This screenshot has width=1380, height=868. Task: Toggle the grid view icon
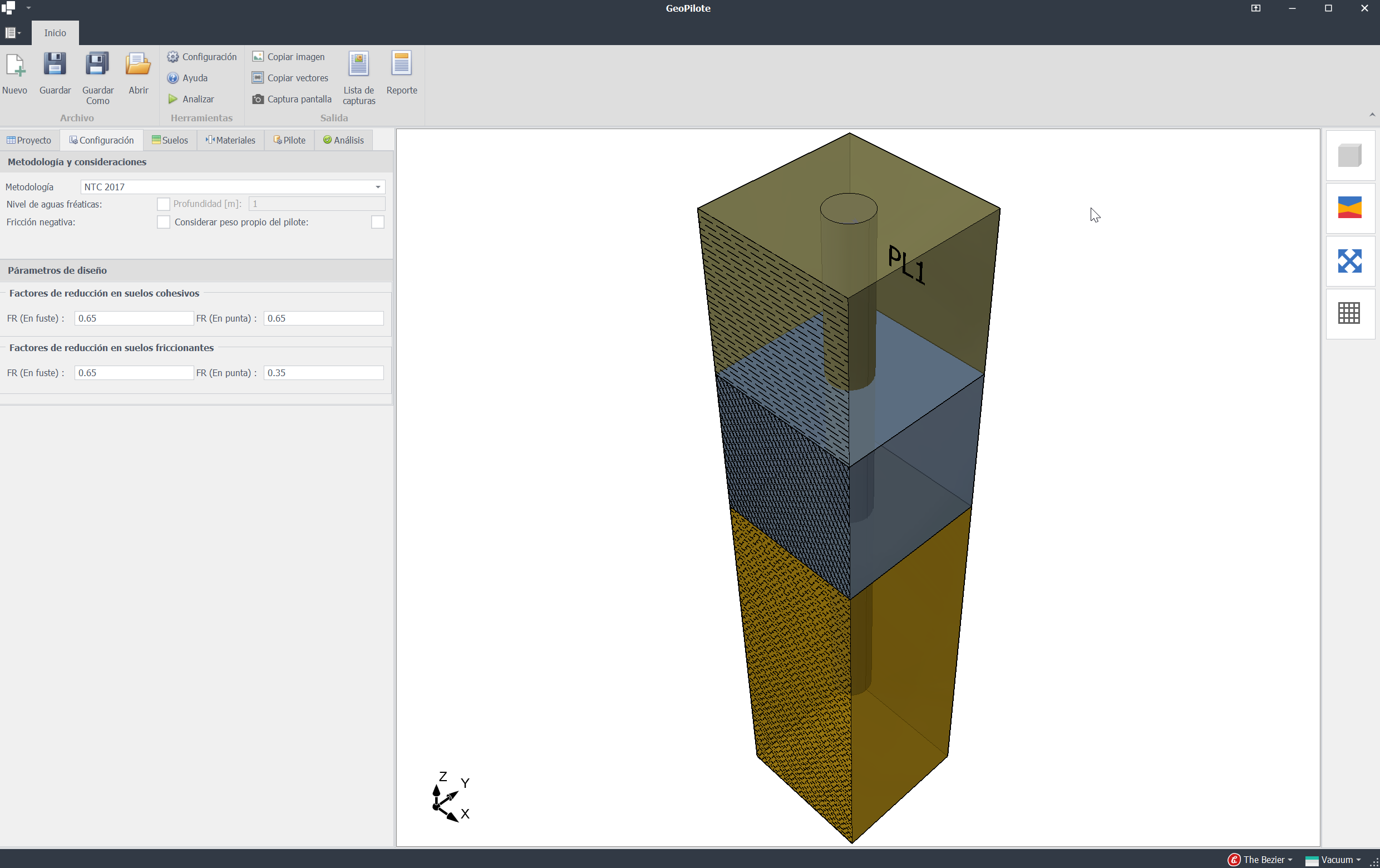tap(1349, 313)
